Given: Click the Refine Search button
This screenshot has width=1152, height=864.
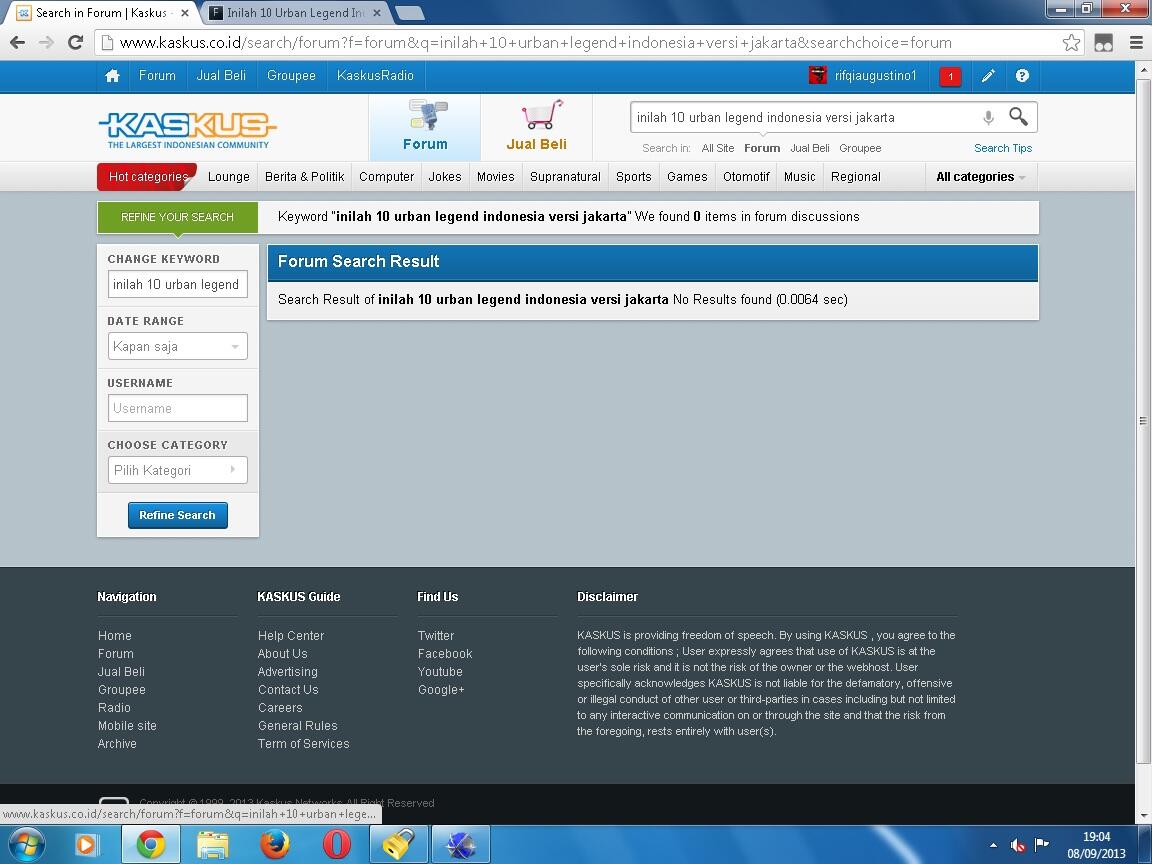Looking at the screenshot, I should click(178, 515).
